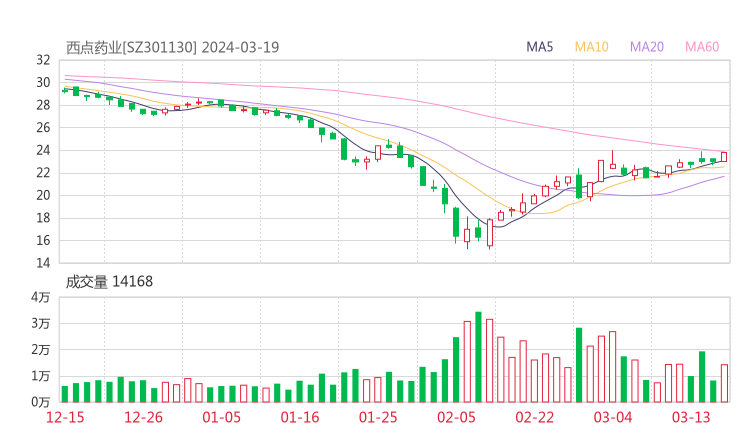
Task: Click the volume axis label 0万
Action: [x=41, y=402]
